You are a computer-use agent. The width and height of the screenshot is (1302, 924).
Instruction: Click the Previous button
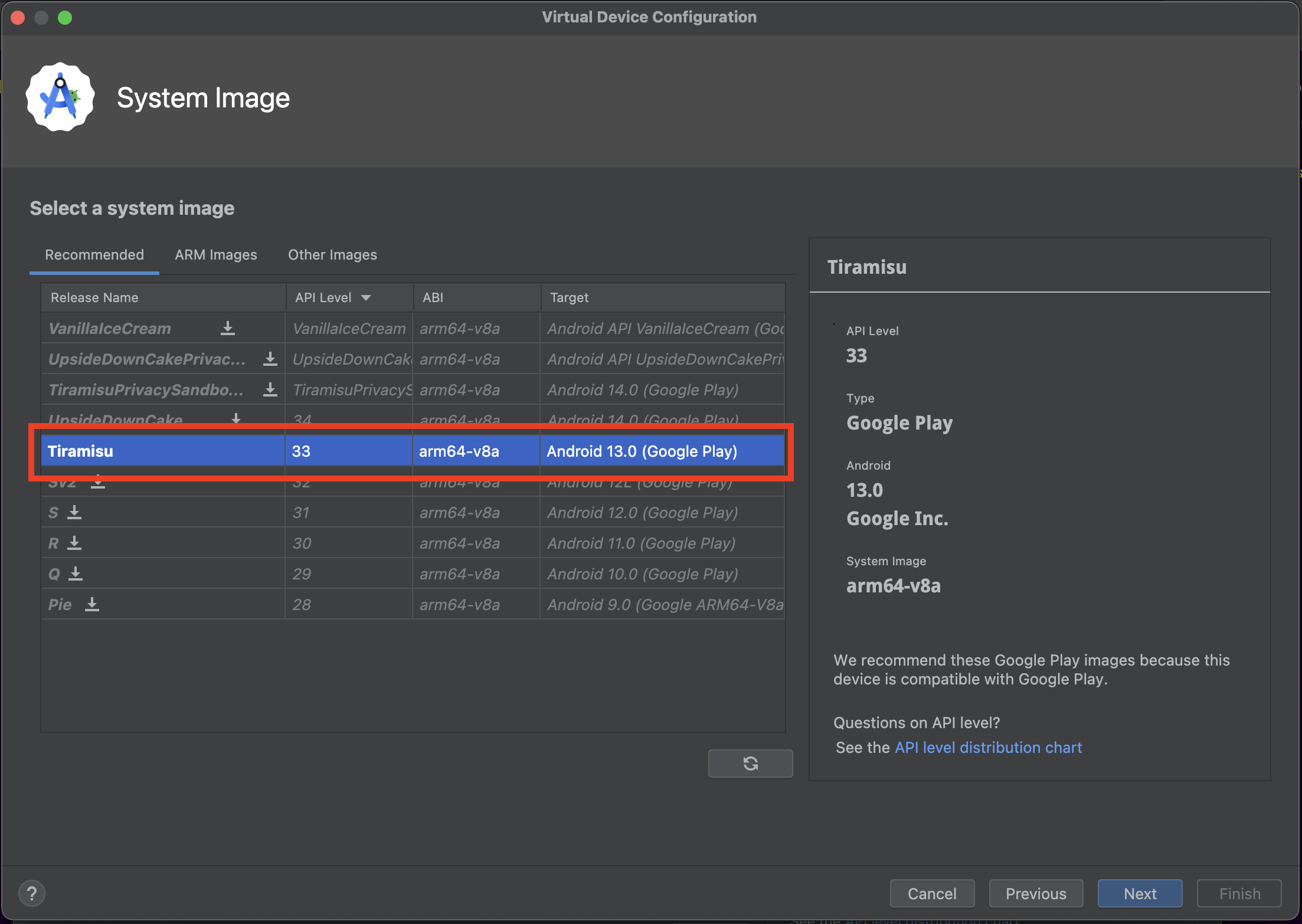tap(1036, 893)
